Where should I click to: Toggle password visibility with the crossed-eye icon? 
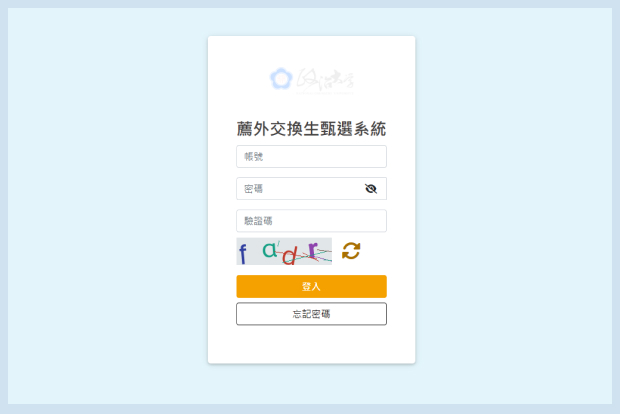pyautogui.click(x=370, y=189)
